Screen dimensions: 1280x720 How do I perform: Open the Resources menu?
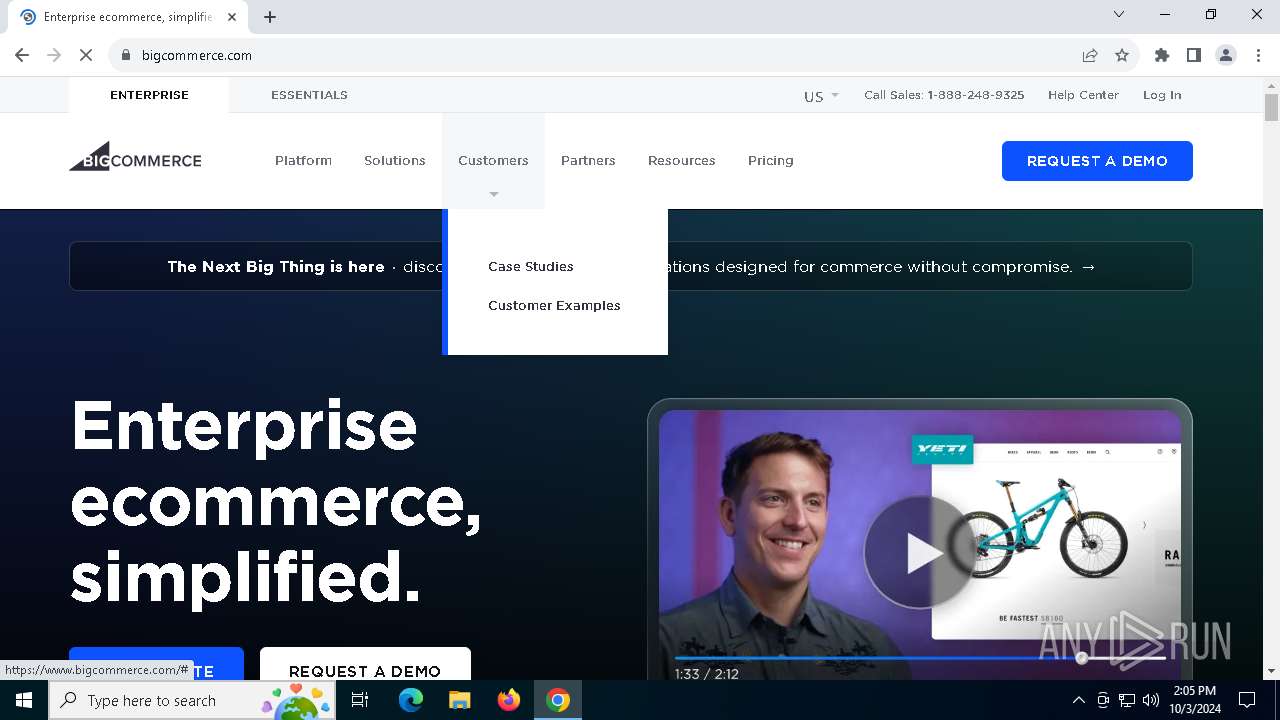tap(682, 160)
